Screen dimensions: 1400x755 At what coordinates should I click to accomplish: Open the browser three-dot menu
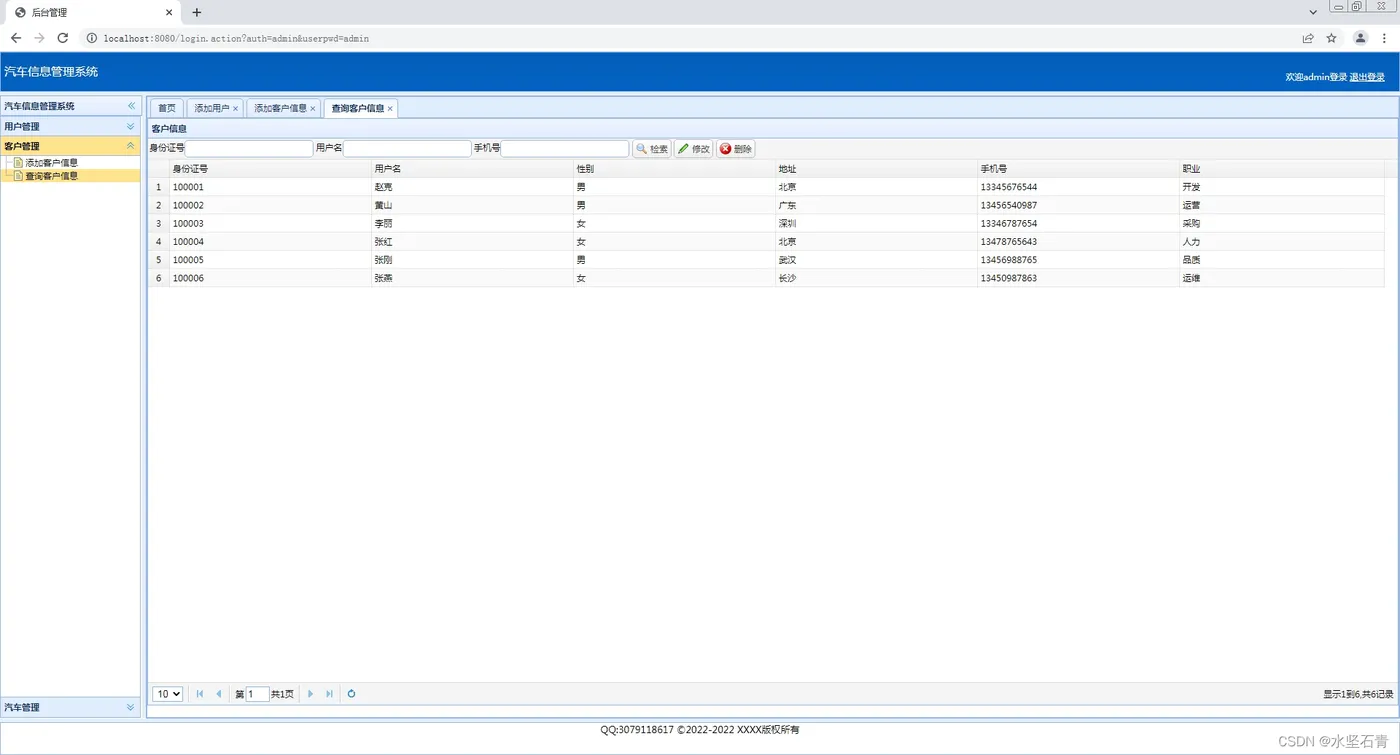pyautogui.click(x=1384, y=38)
